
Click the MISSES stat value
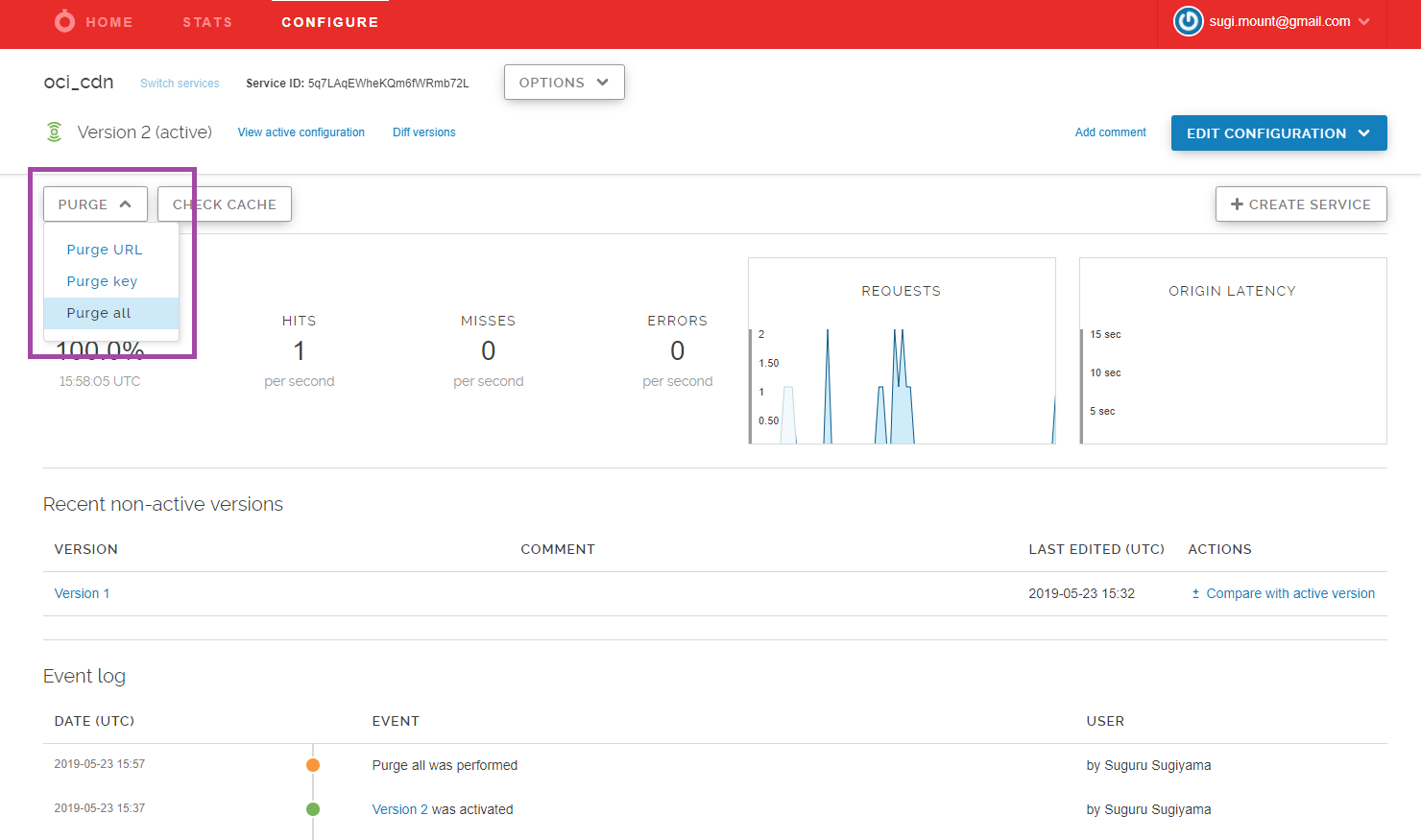coord(489,351)
